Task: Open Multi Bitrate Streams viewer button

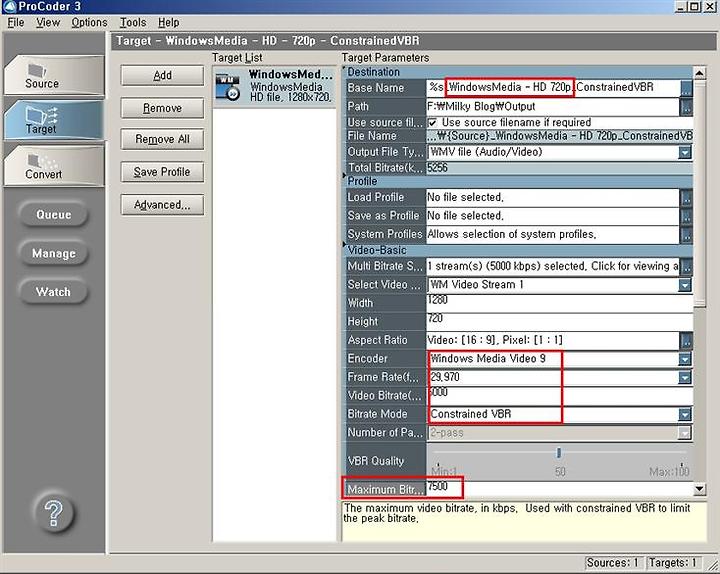Action: [686, 266]
